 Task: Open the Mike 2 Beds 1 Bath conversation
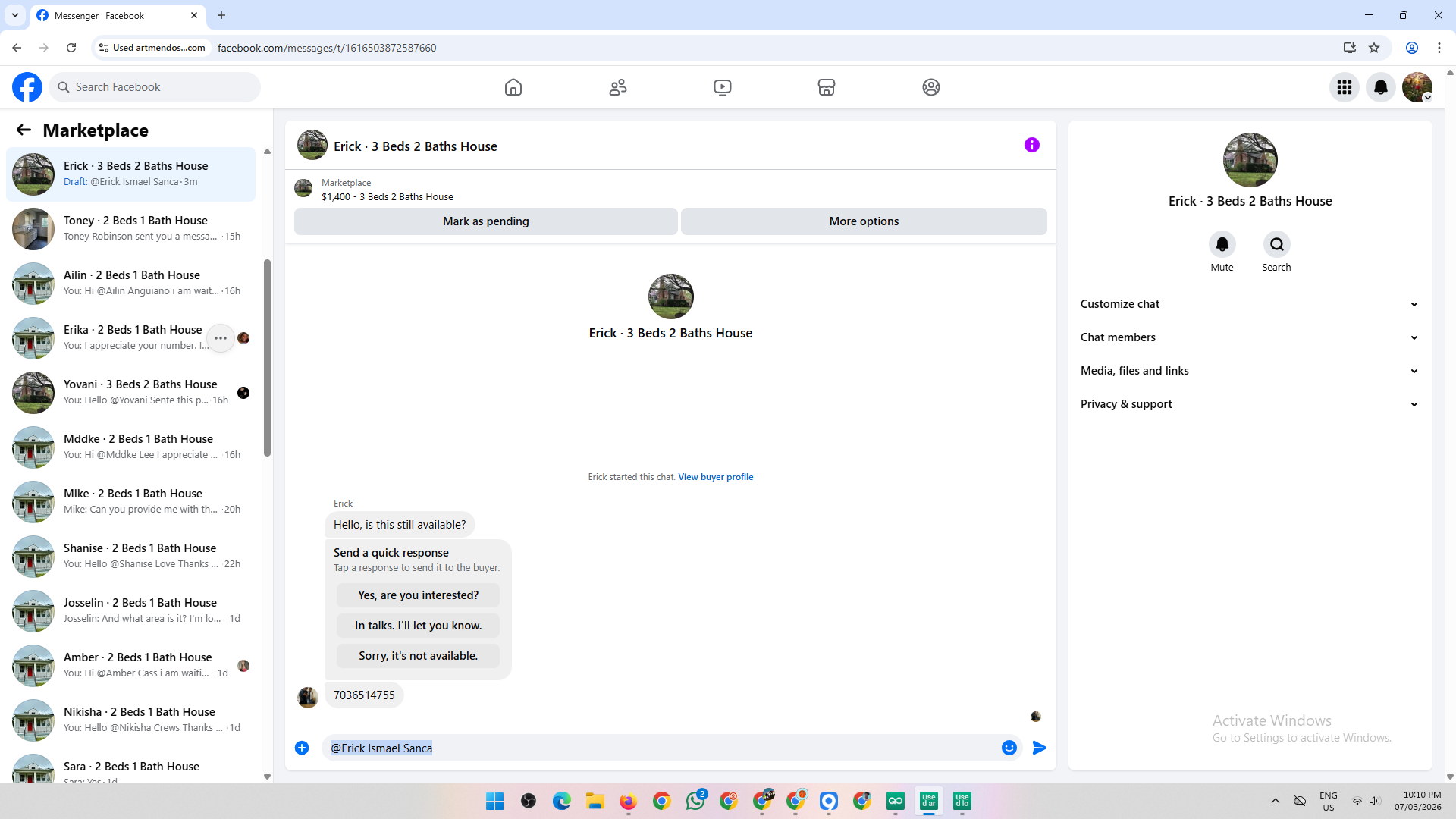[131, 502]
